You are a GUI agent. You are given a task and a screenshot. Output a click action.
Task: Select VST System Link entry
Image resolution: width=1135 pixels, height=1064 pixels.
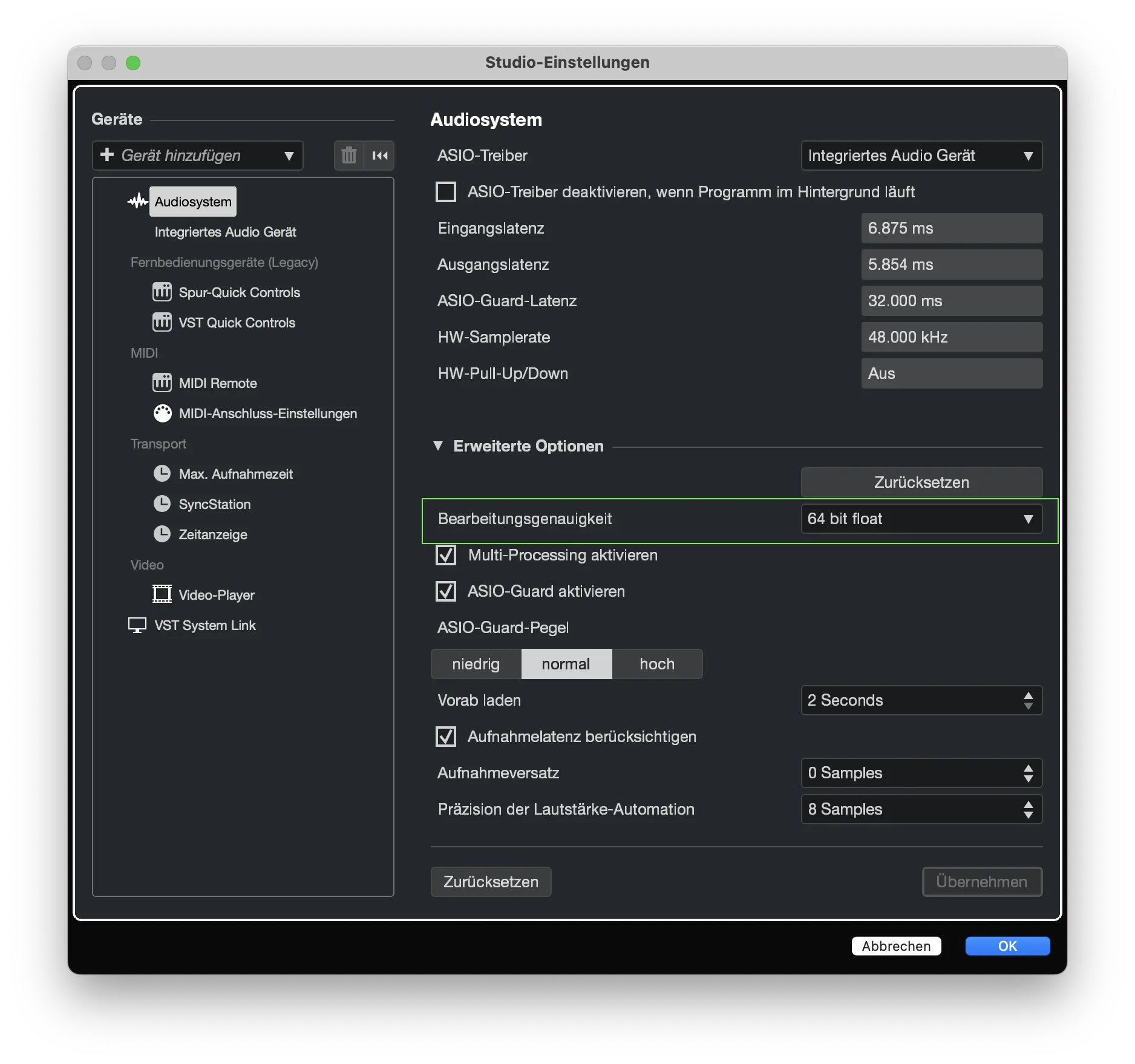(205, 625)
